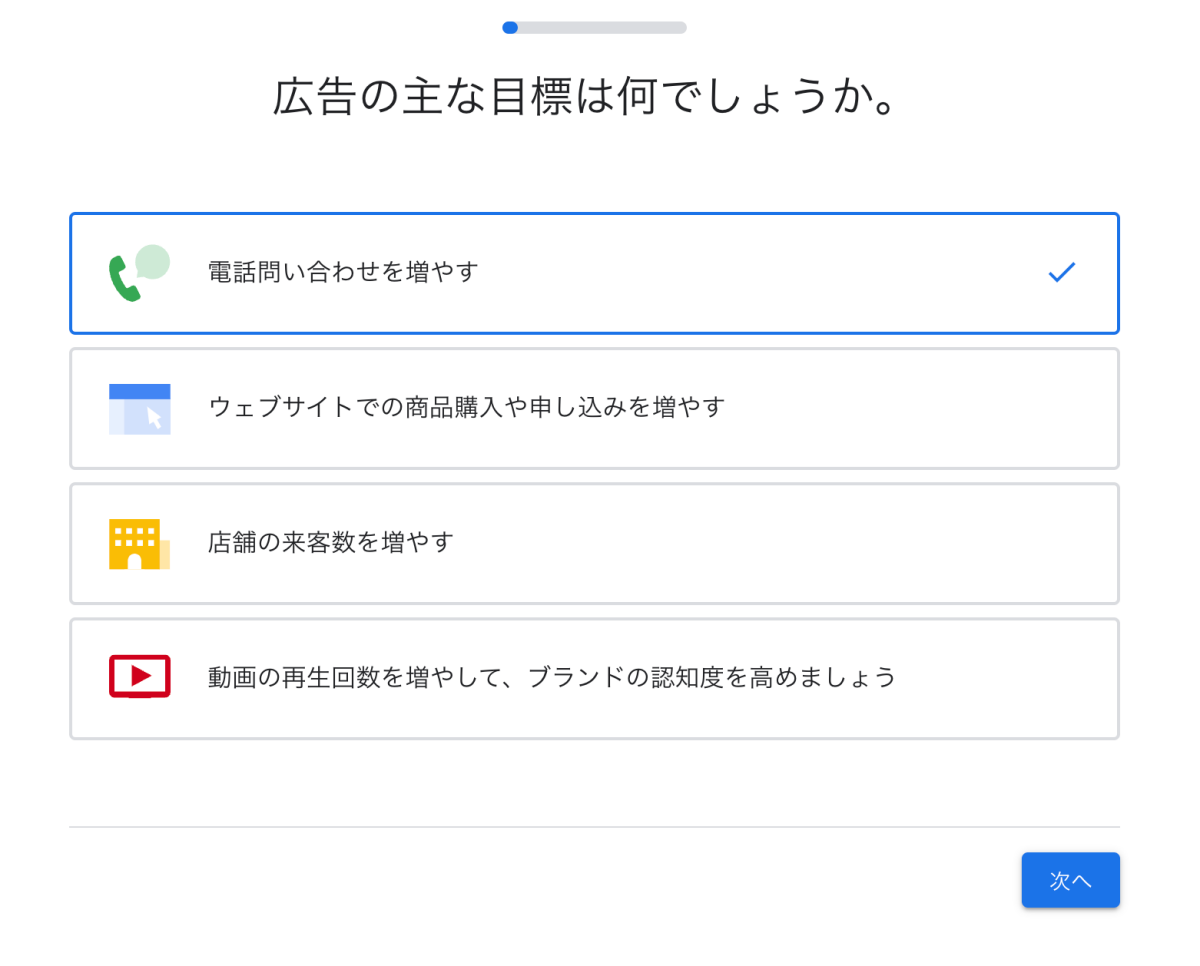This screenshot has width=1200, height=966.
Task: Click the heading 広告の主な目標は何でしょうか。
Action: coord(590,97)
